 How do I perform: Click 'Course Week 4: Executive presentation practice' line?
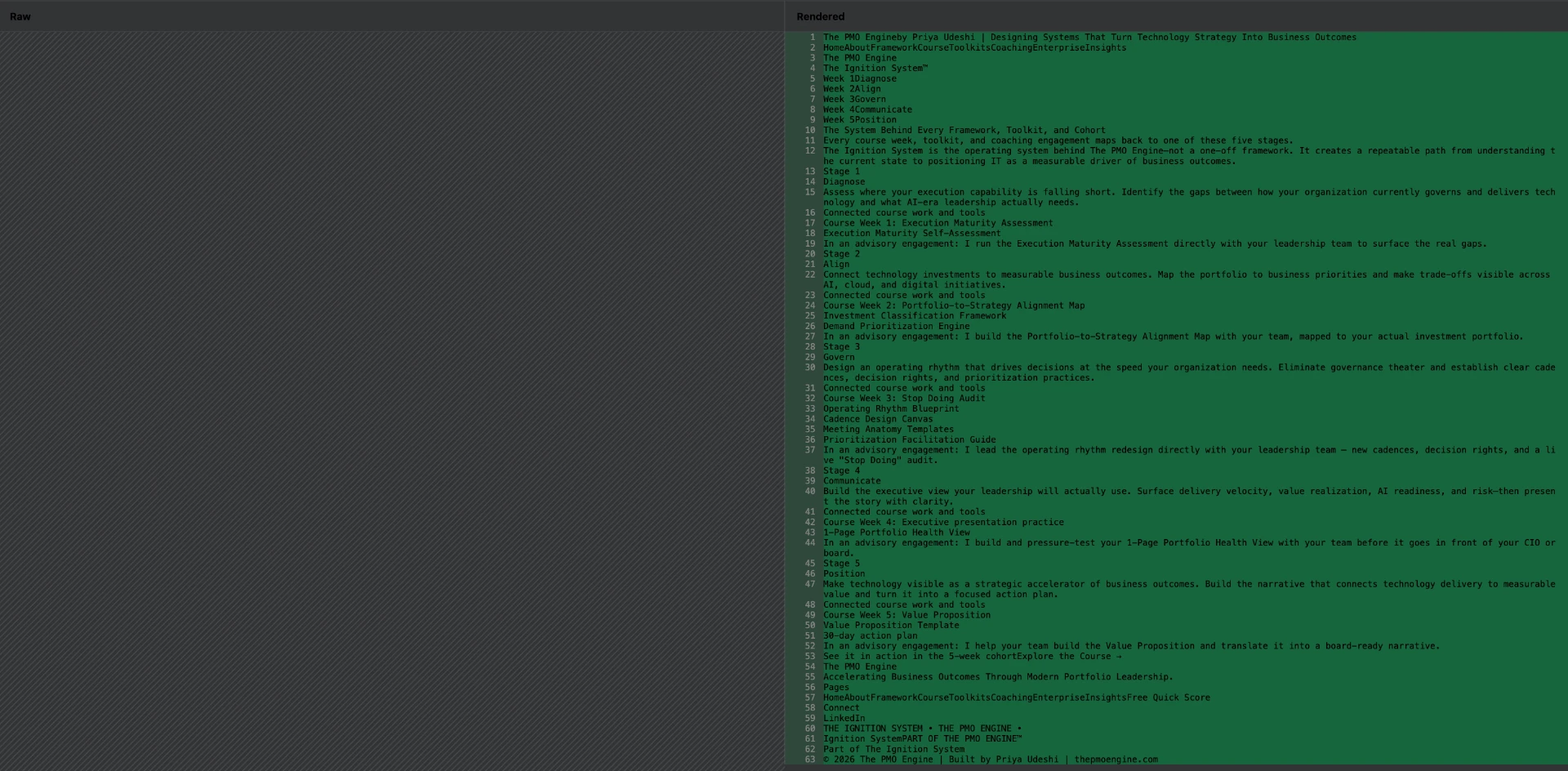(943, 523)
